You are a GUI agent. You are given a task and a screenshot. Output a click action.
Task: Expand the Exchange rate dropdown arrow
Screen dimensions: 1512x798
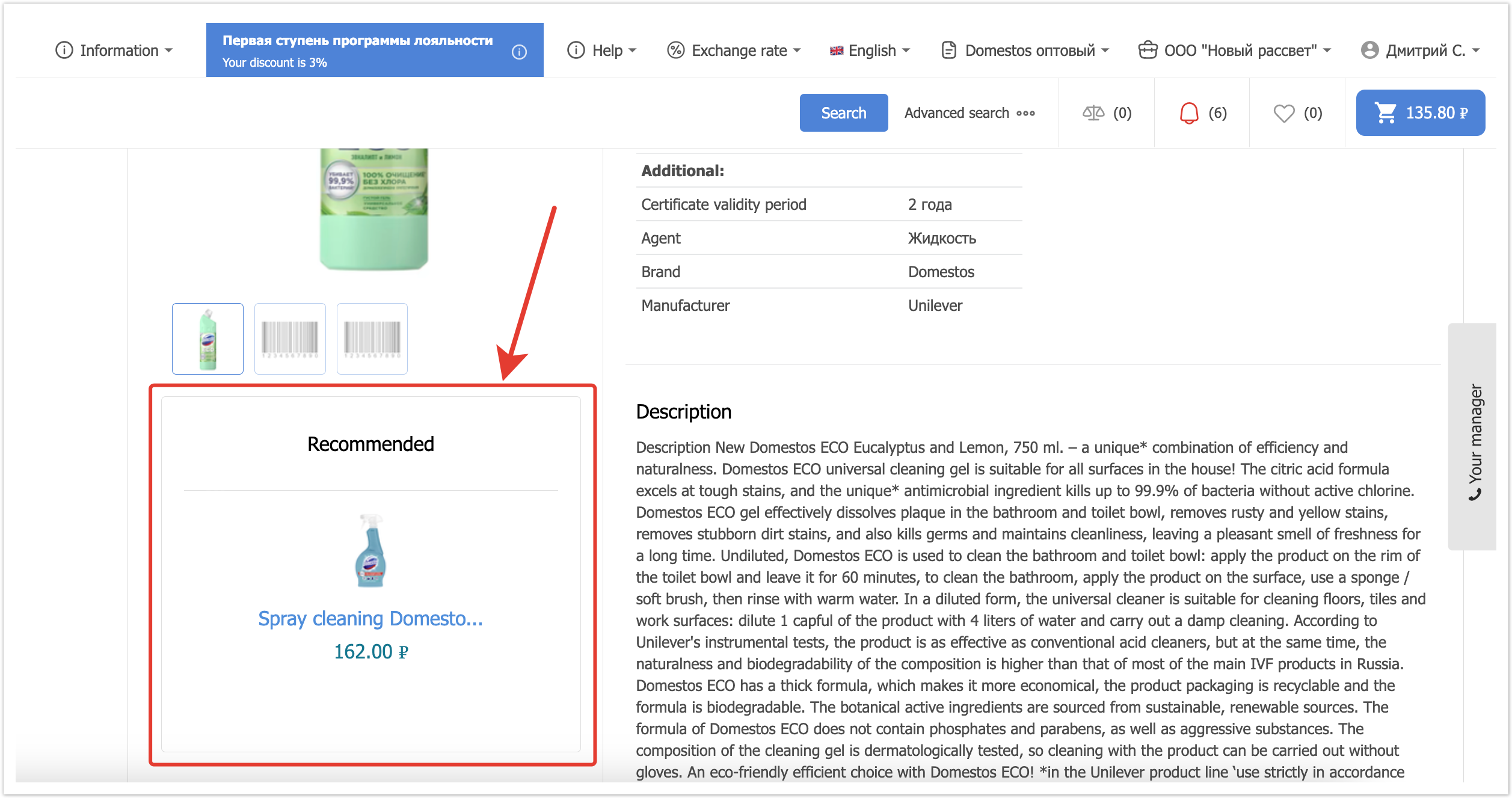(797, 51)
